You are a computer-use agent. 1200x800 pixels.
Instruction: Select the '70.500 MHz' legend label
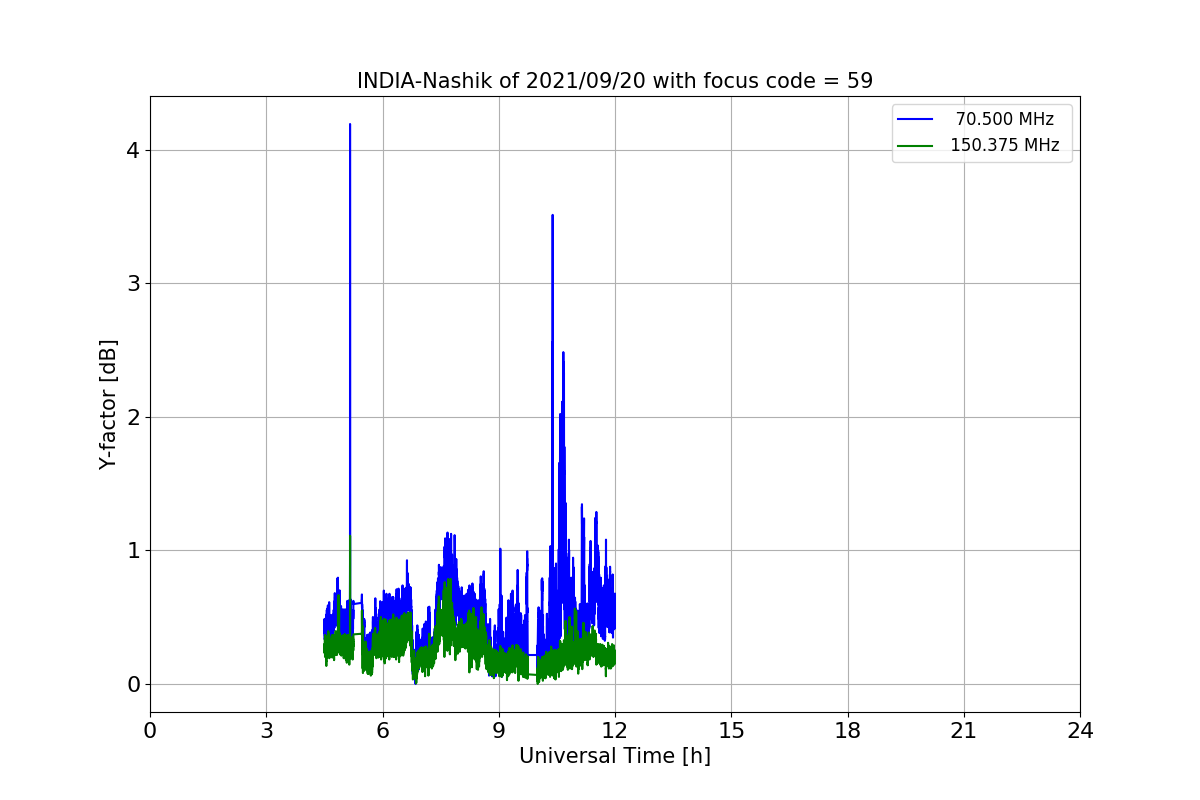(x=1004, y=119)
